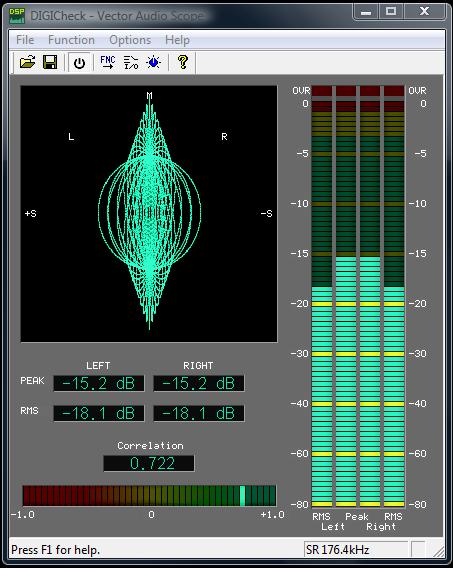Toggle the power start/stop button
Viewport: 453px width, 568px height.
(x=79, y=63)
